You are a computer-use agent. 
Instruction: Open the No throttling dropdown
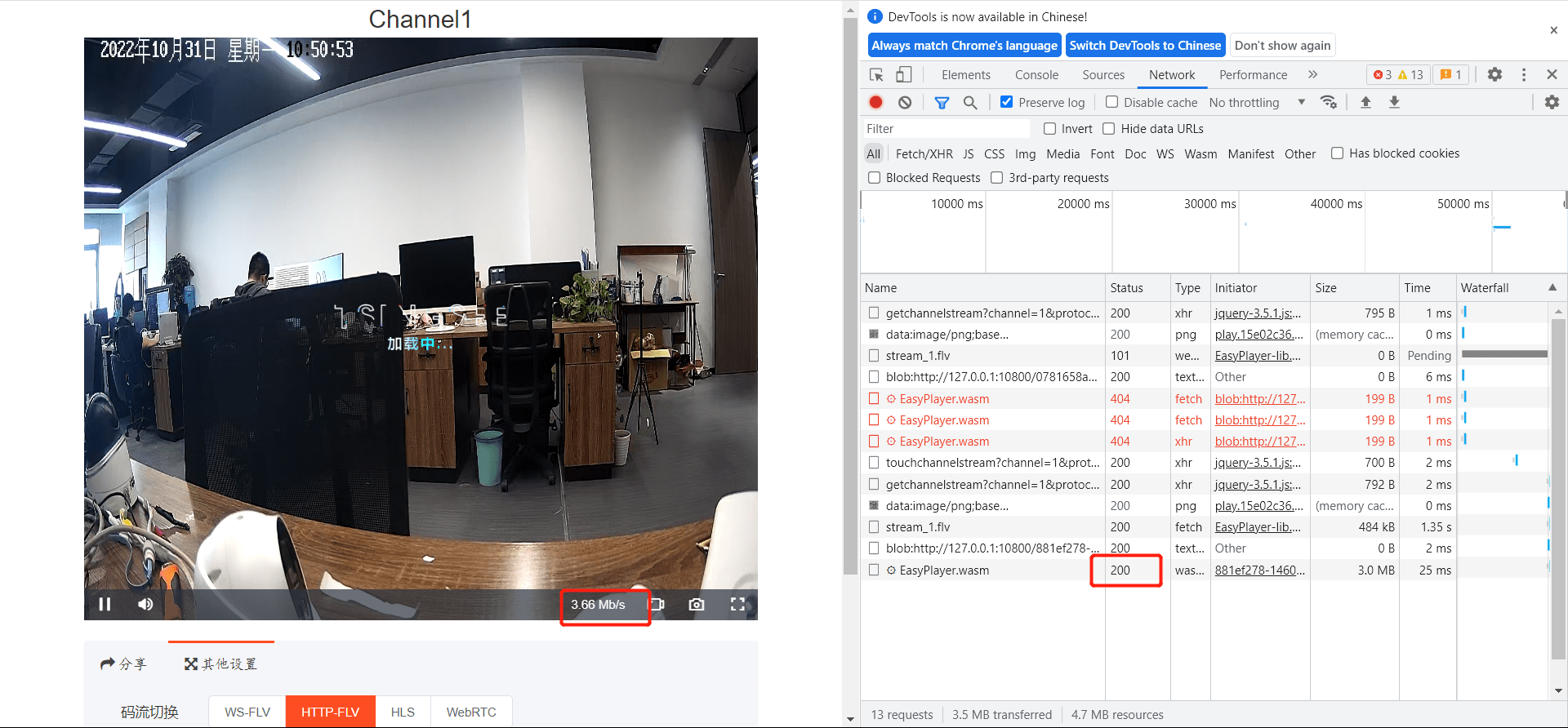pos(1257,103)
